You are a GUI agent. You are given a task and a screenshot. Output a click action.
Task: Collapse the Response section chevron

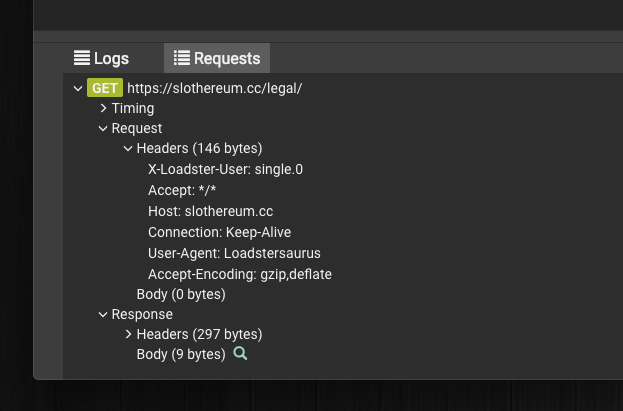tap(103, 314)
